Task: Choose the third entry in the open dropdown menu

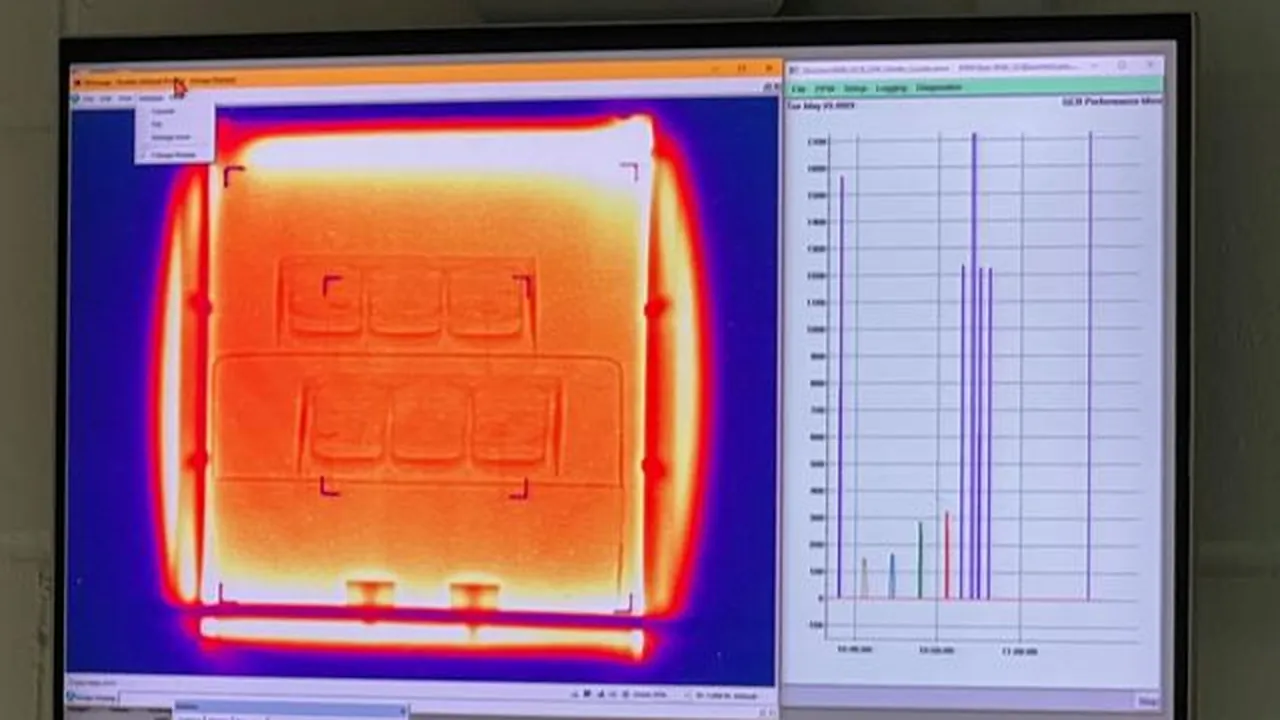Action: pyautogui.click(x=170, y=137)
